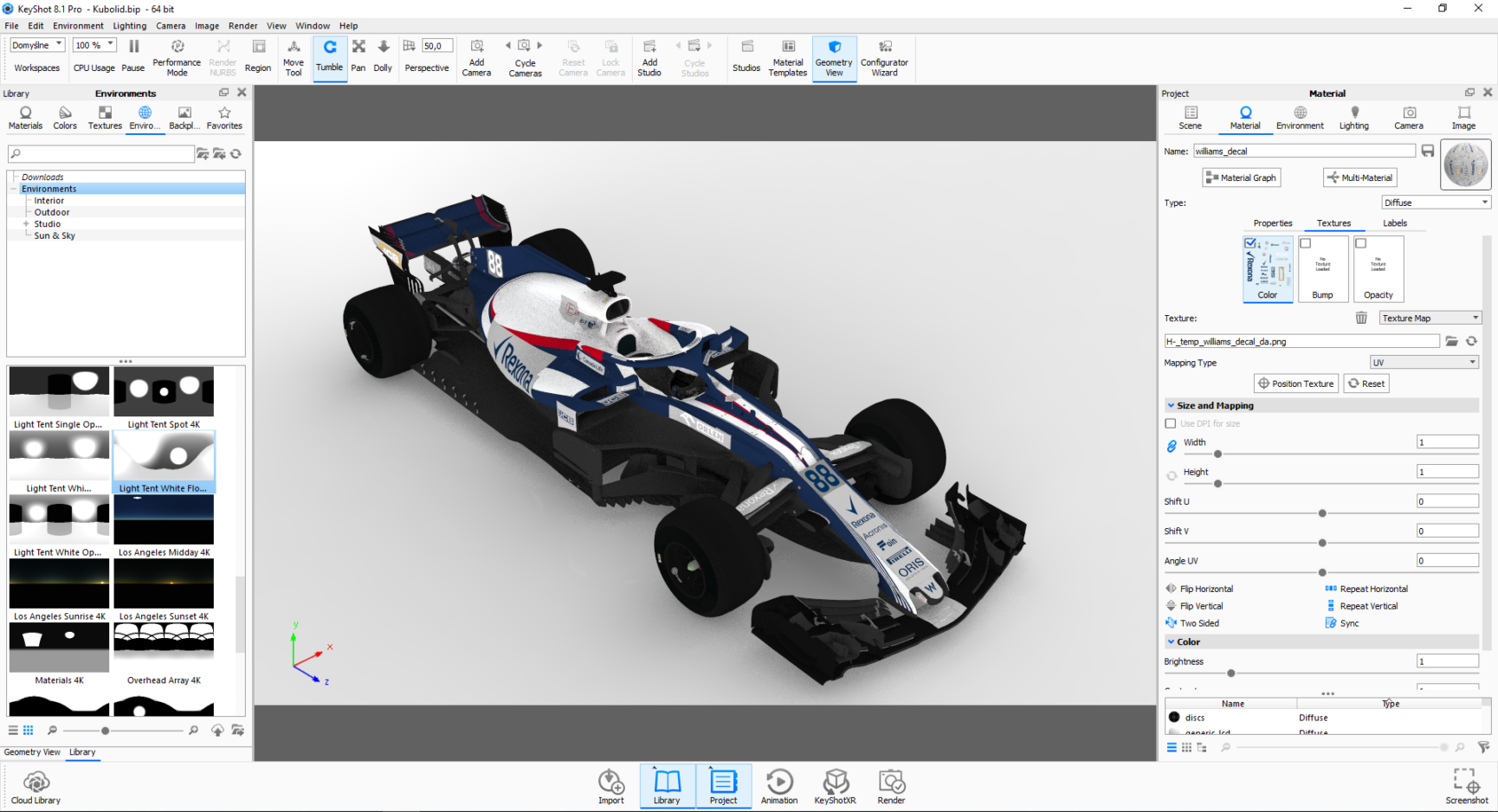This screenshot has height=812, width=1498.
Task: Click the Position Texture button
Action: click(x=1296, y=383)
